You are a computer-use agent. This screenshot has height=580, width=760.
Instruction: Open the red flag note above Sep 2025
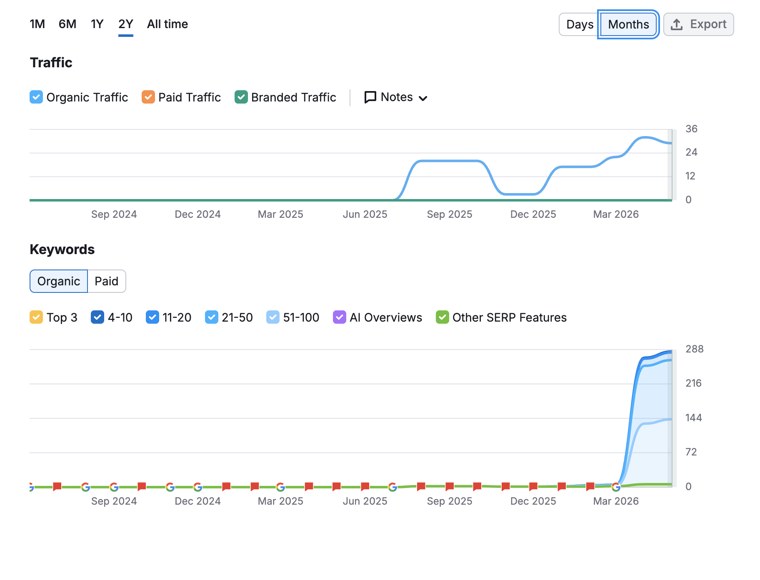tap(449, 486)
